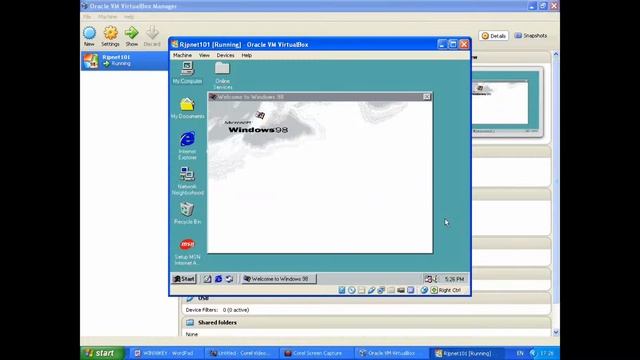Screen dimensions: 640x360
Task: Click the display monitor status bar icon
Action: pos(411,290)
